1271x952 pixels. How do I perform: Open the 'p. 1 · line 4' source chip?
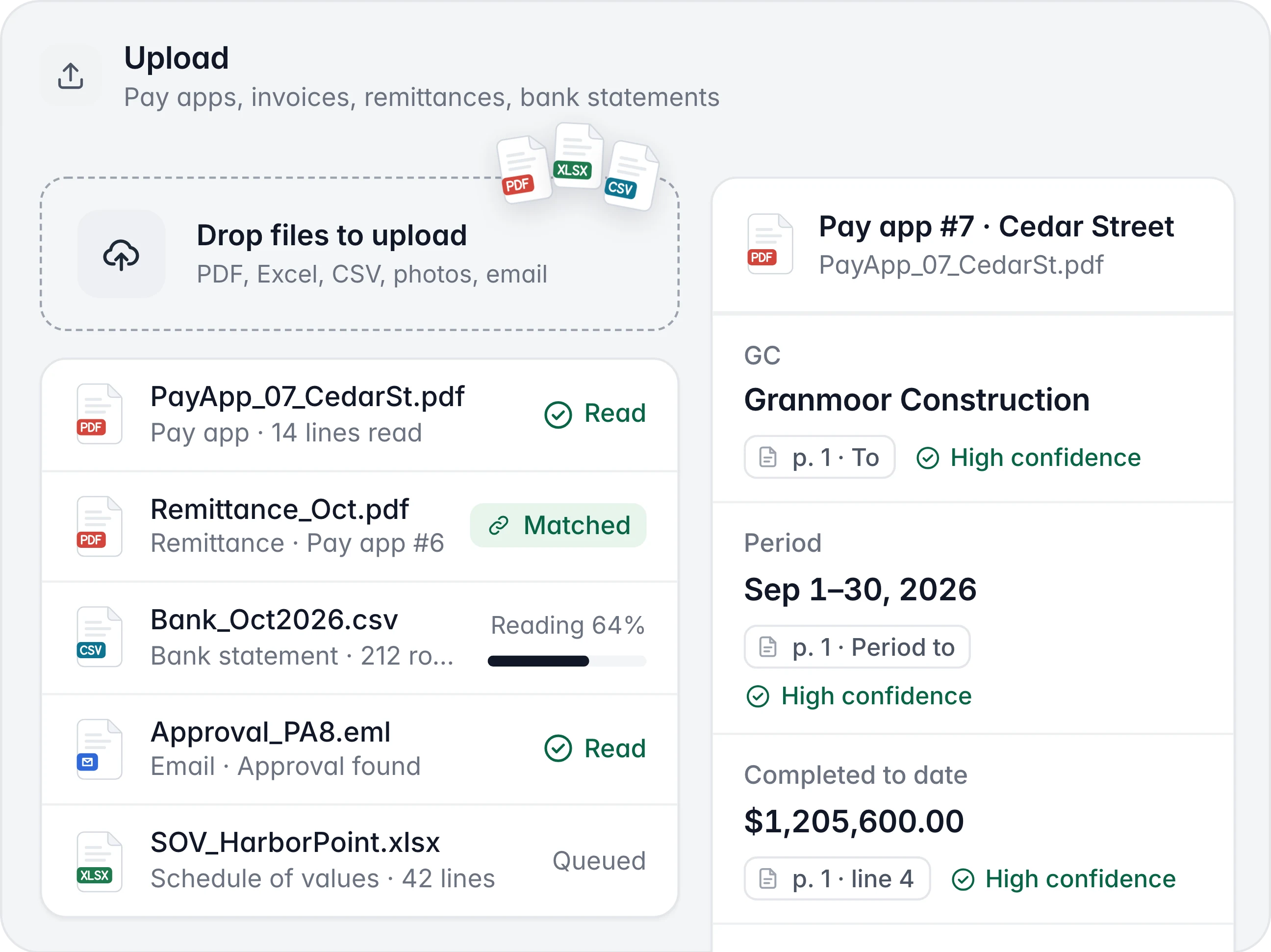click(837, 879)
